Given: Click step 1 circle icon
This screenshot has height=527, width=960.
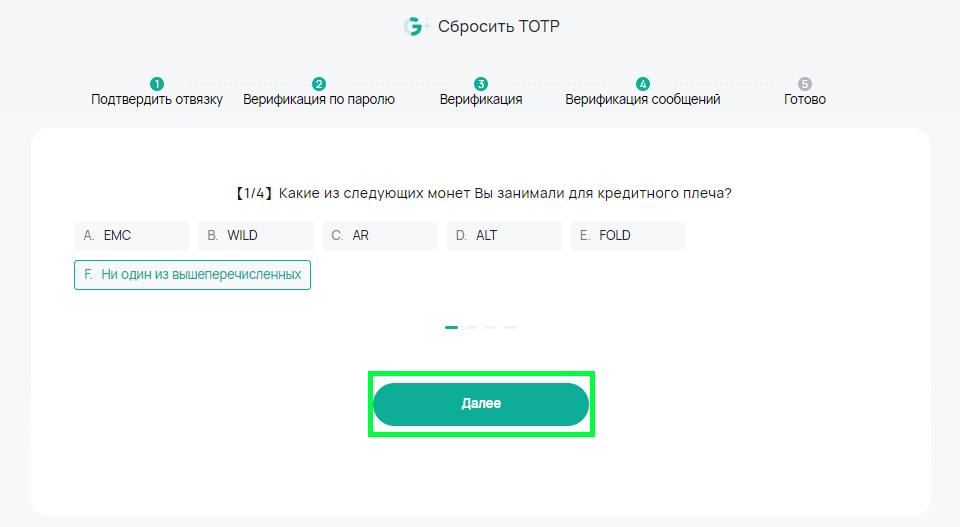Looking at the screenshot, I should pos(157,84).
